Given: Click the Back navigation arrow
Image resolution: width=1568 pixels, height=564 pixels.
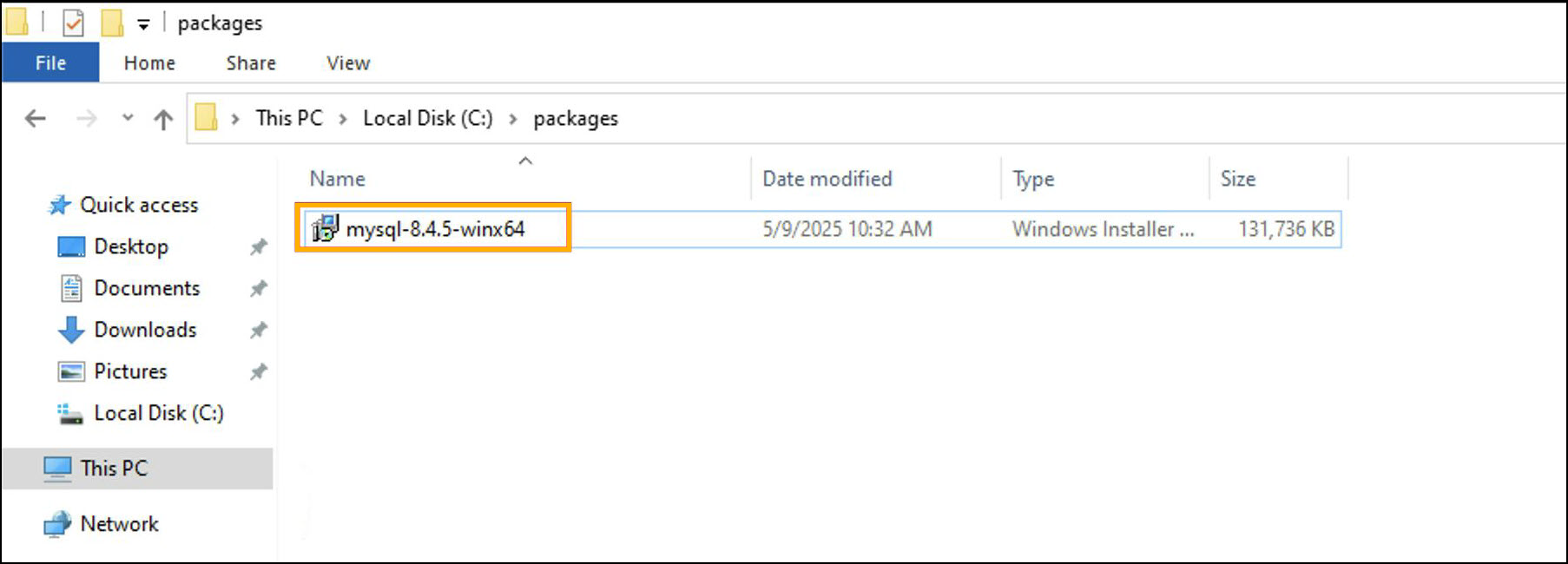Looking at the screenshot, I should tap(35, 118).
